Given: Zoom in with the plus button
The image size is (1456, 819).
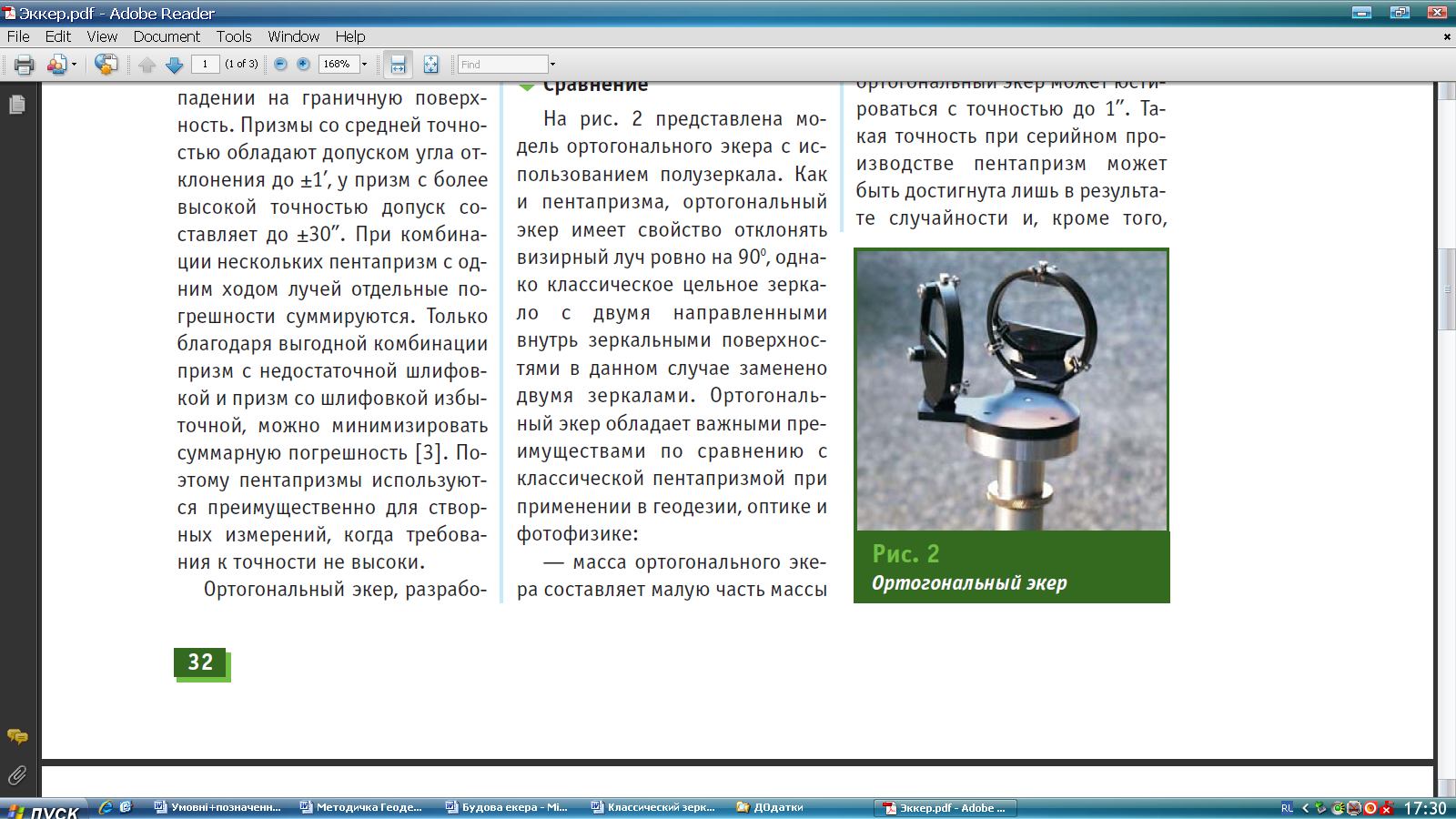Looking at the screenshot, I should (304, 64).
